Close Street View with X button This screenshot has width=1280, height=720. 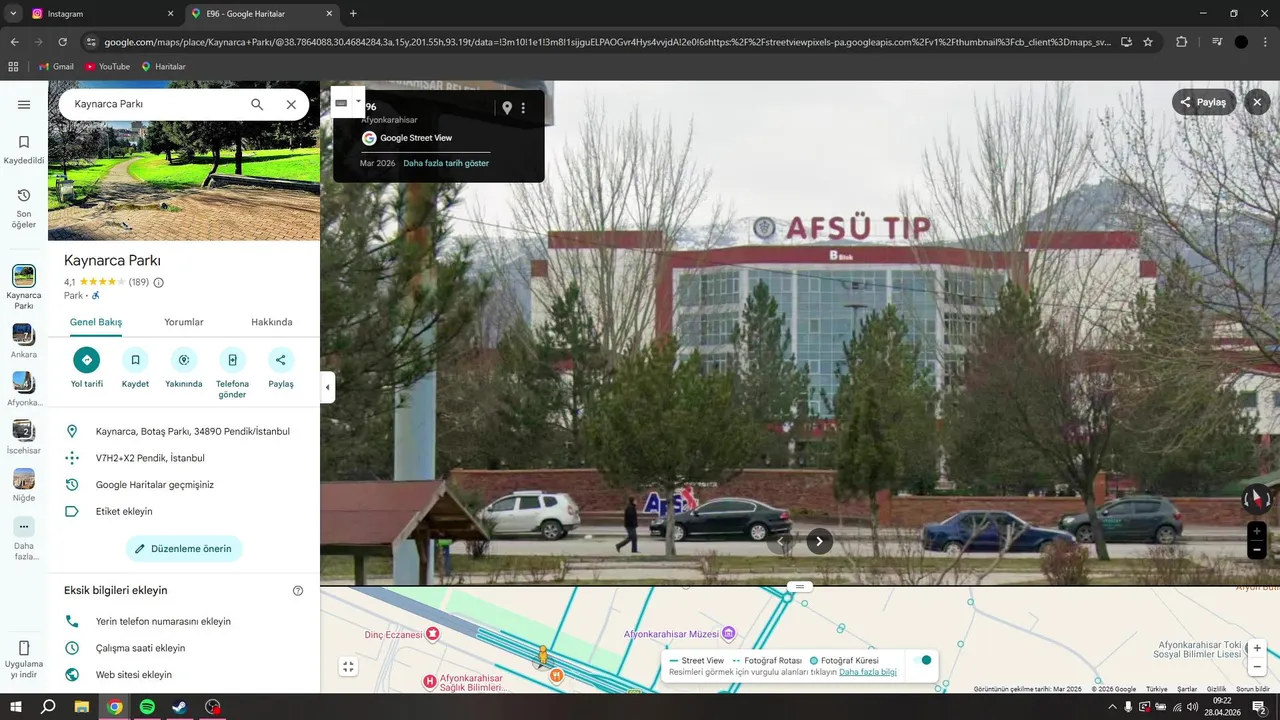tap(1258, 102)
